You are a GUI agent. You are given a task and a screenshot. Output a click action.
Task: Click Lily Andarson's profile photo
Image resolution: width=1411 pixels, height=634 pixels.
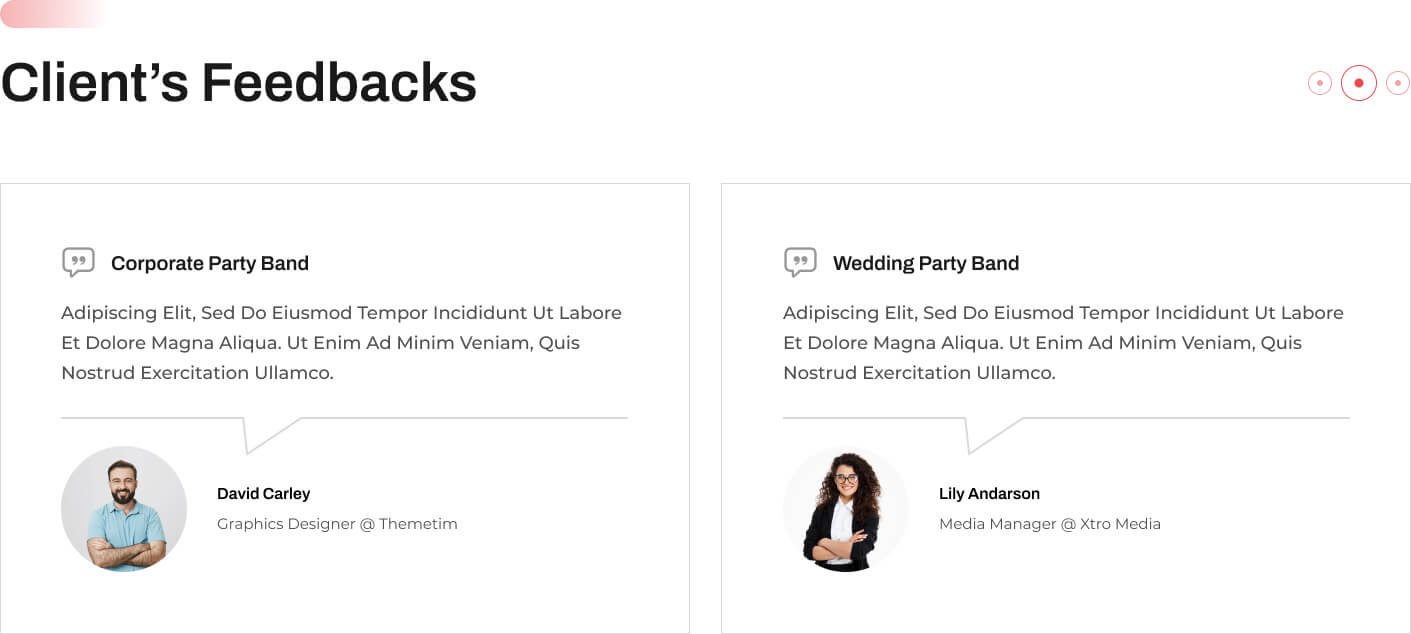click(x=846, y=509)
